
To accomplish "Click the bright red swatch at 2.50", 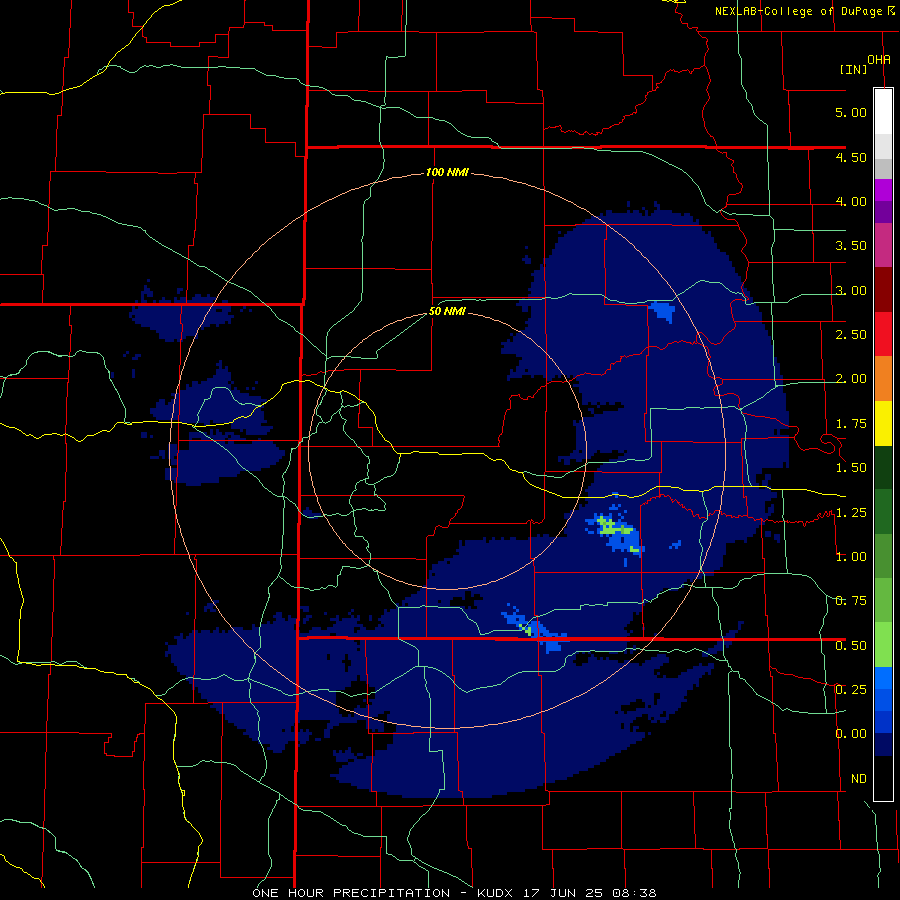I will point(883,334).
